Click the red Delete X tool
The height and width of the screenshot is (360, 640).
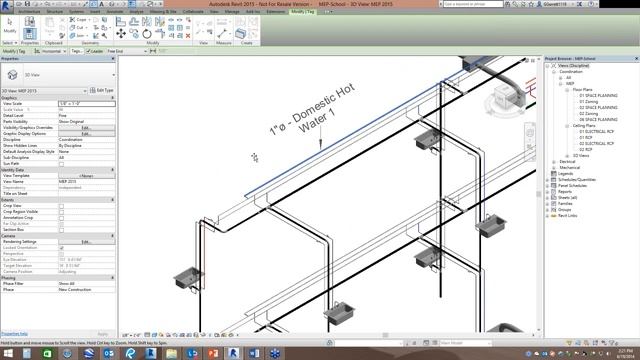coord(188,36)
